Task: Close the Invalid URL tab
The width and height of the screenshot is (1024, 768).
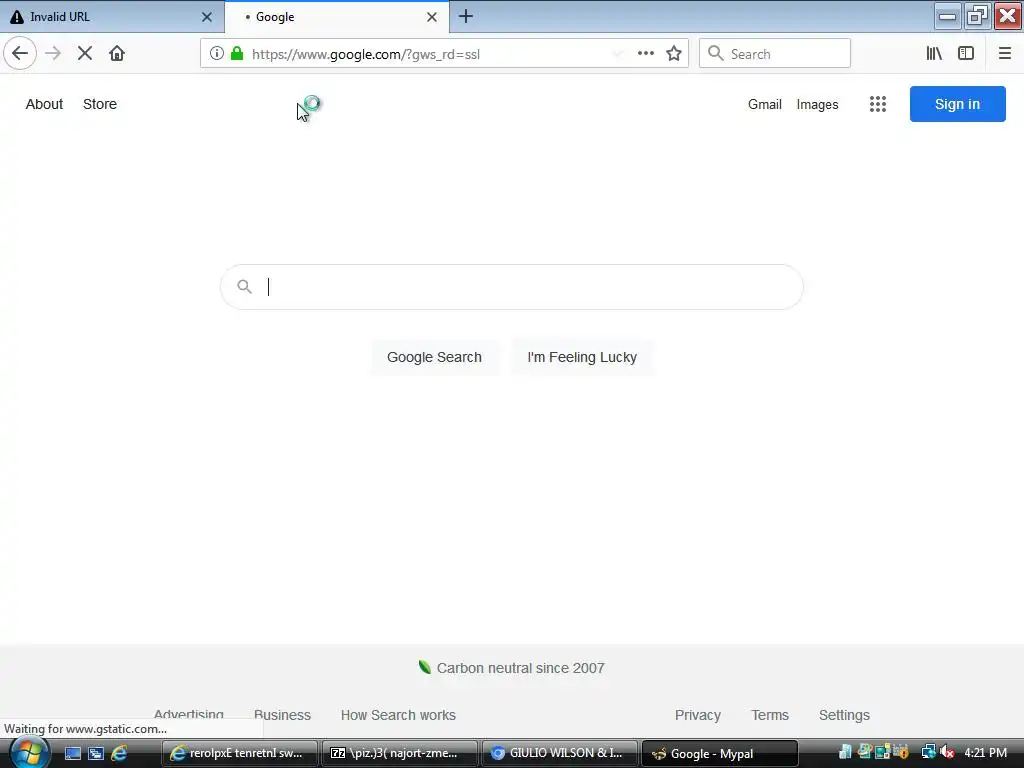Action: point(206,17)
